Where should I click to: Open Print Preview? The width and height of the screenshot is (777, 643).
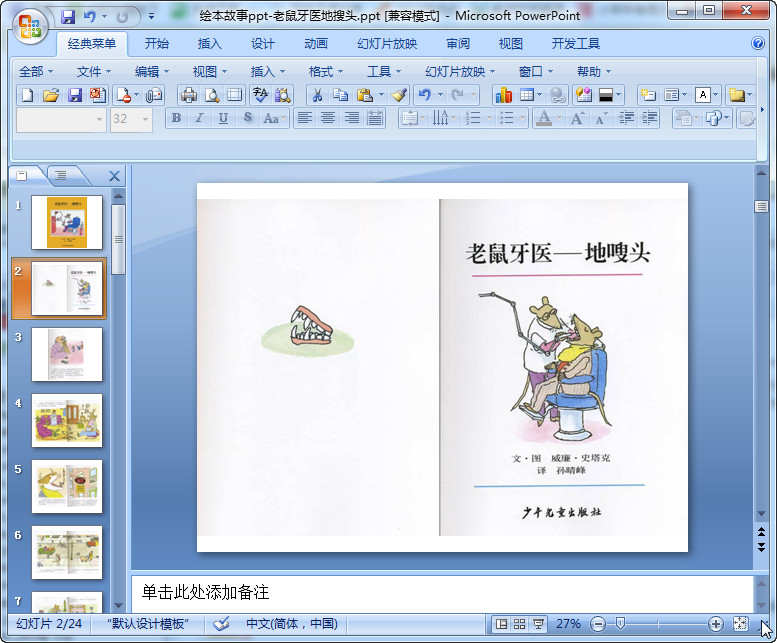tap(212, 95)
